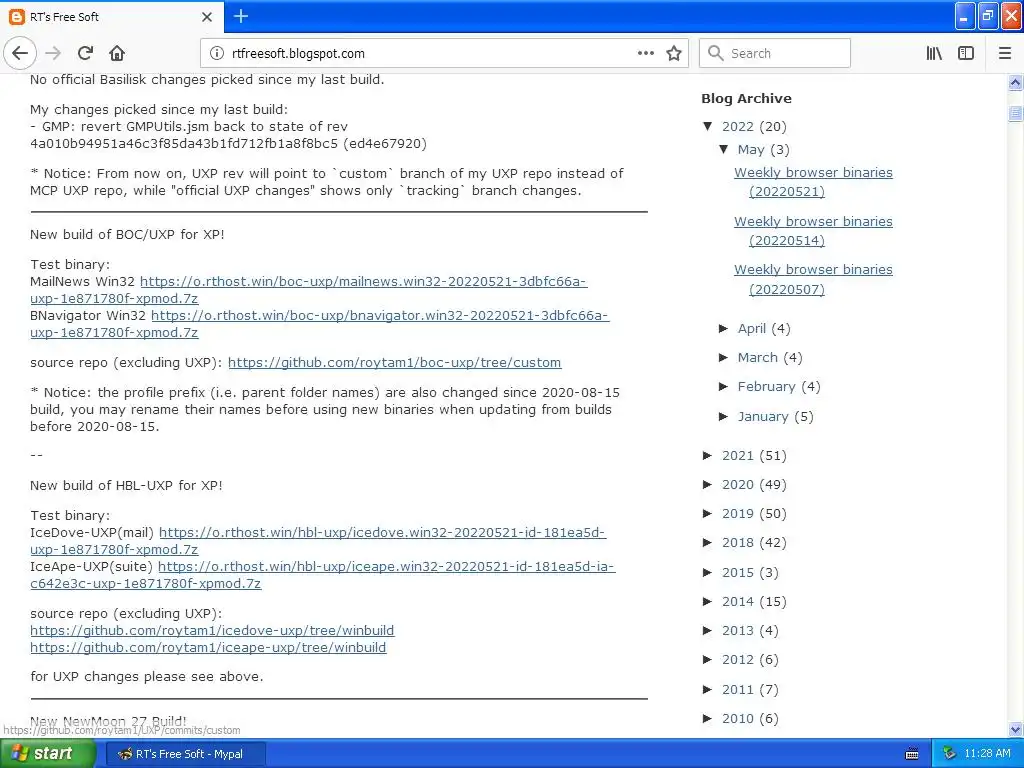Screen dimensions: 1024x768
Task: Collapse the 2022 archive year
Action: tap(708, 126)
